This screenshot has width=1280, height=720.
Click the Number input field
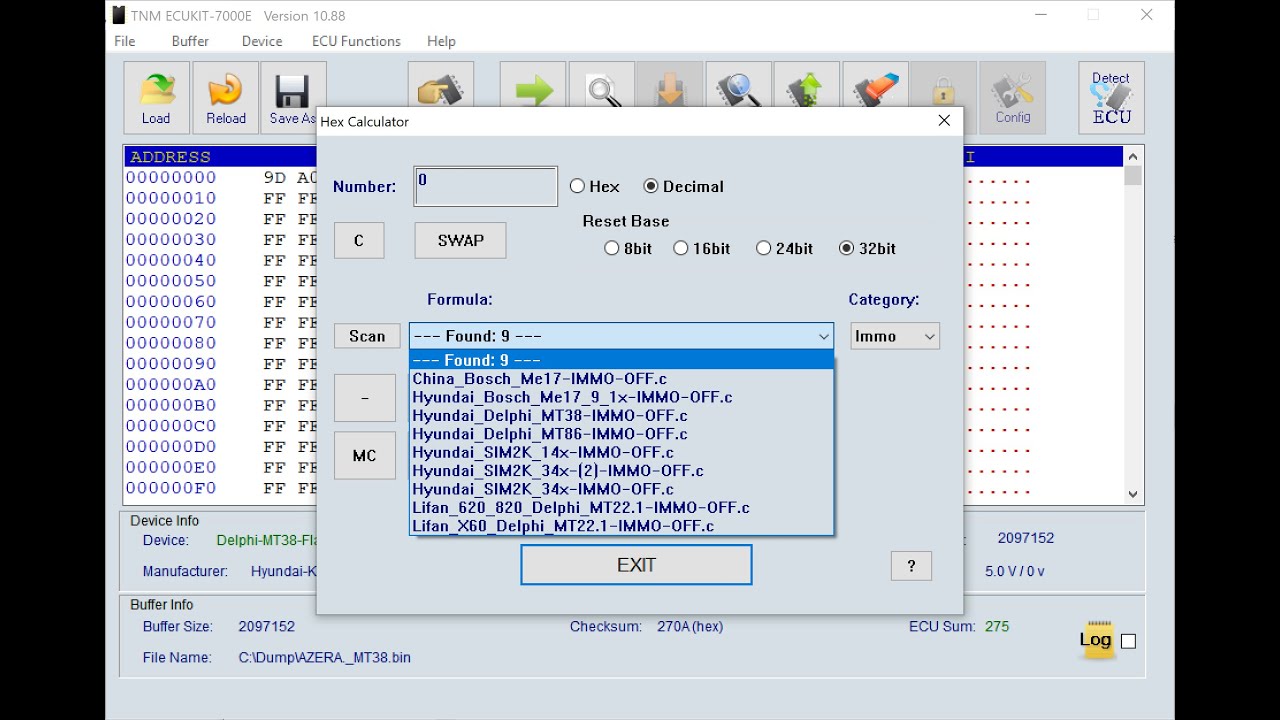(x=486, y=187)
